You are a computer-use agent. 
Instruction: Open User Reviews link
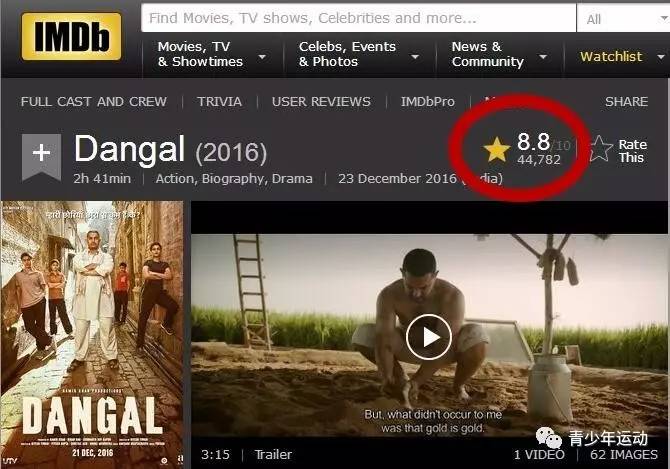point(321,102)
